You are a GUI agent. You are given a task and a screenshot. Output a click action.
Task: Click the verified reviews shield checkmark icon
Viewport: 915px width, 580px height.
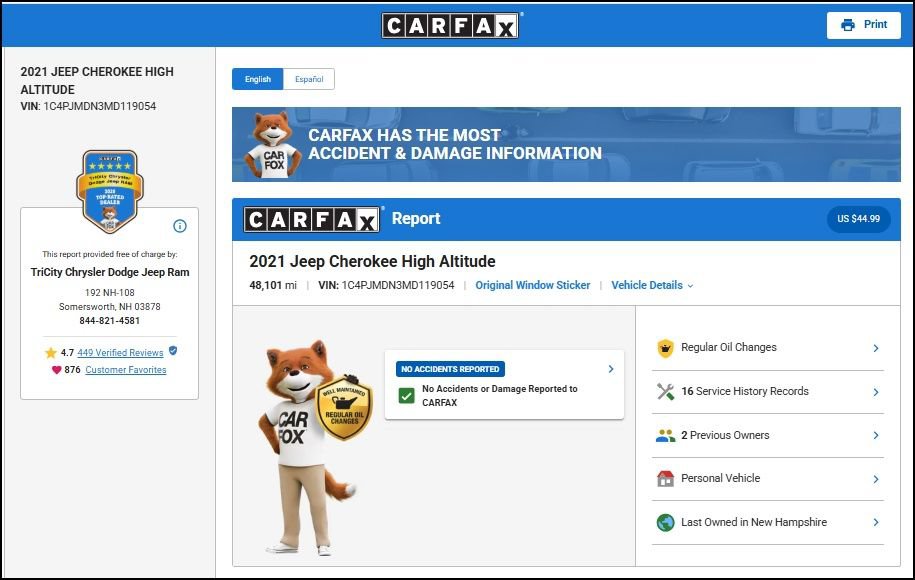point(173,351)
